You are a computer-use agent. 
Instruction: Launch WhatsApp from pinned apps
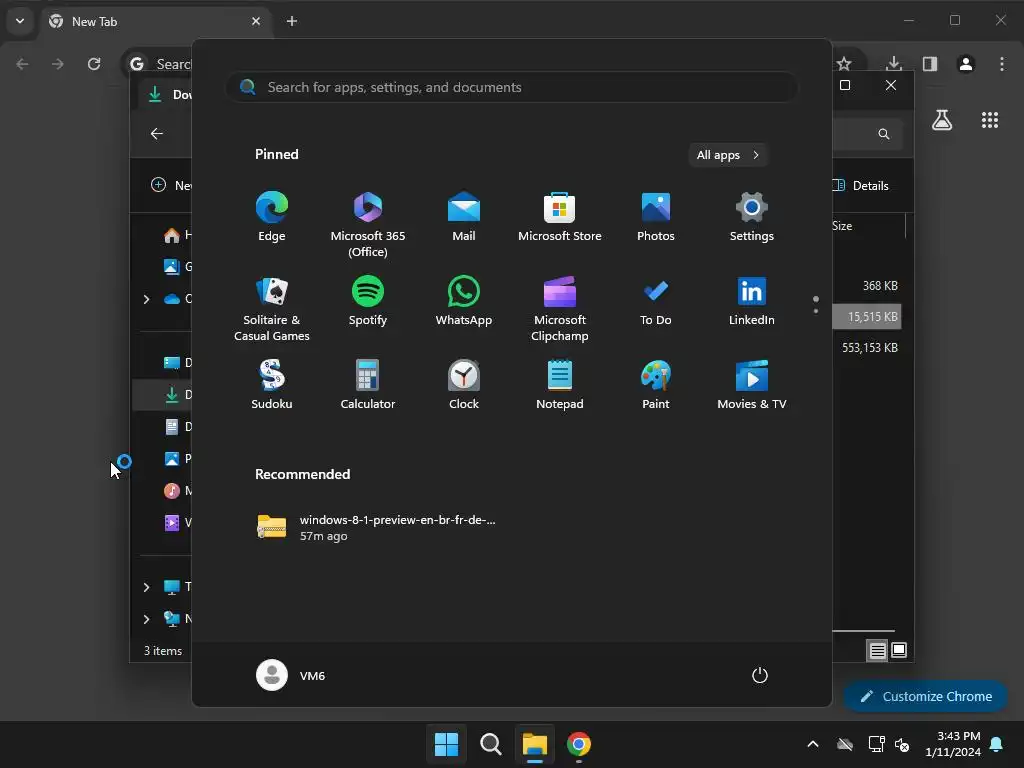pos(464,301)
